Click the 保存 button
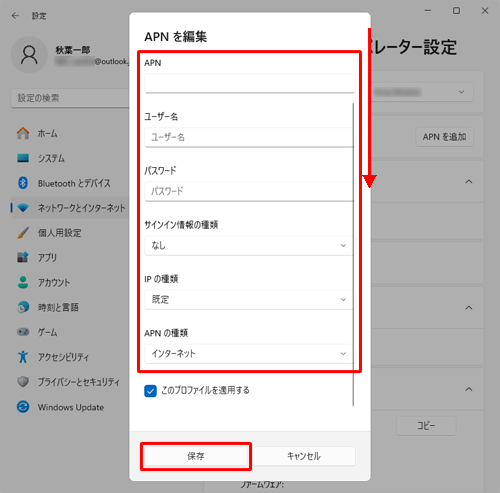The height and width of the screenshot is (493, 500). click(x=196, y=456)
